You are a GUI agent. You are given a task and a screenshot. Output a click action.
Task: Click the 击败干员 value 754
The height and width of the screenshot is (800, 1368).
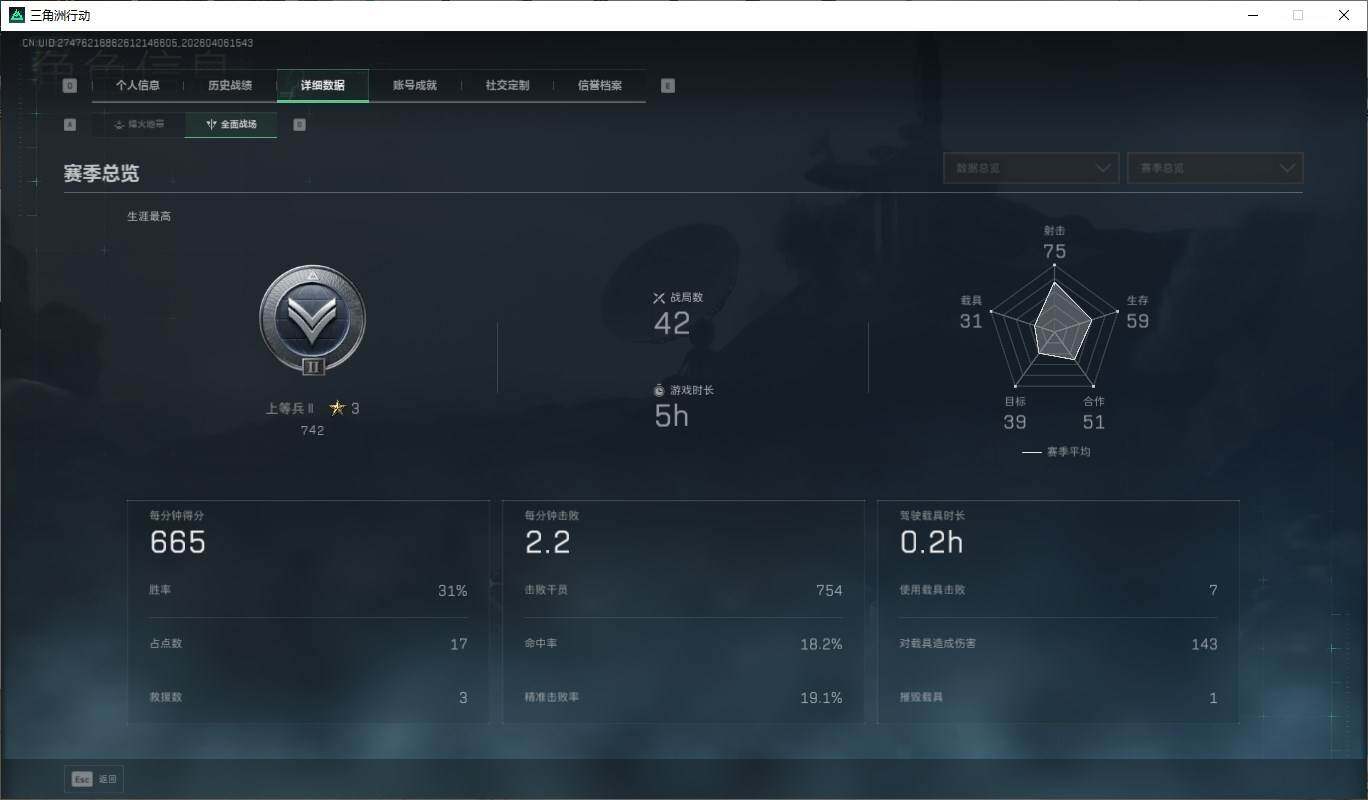(x=829, y=591)
